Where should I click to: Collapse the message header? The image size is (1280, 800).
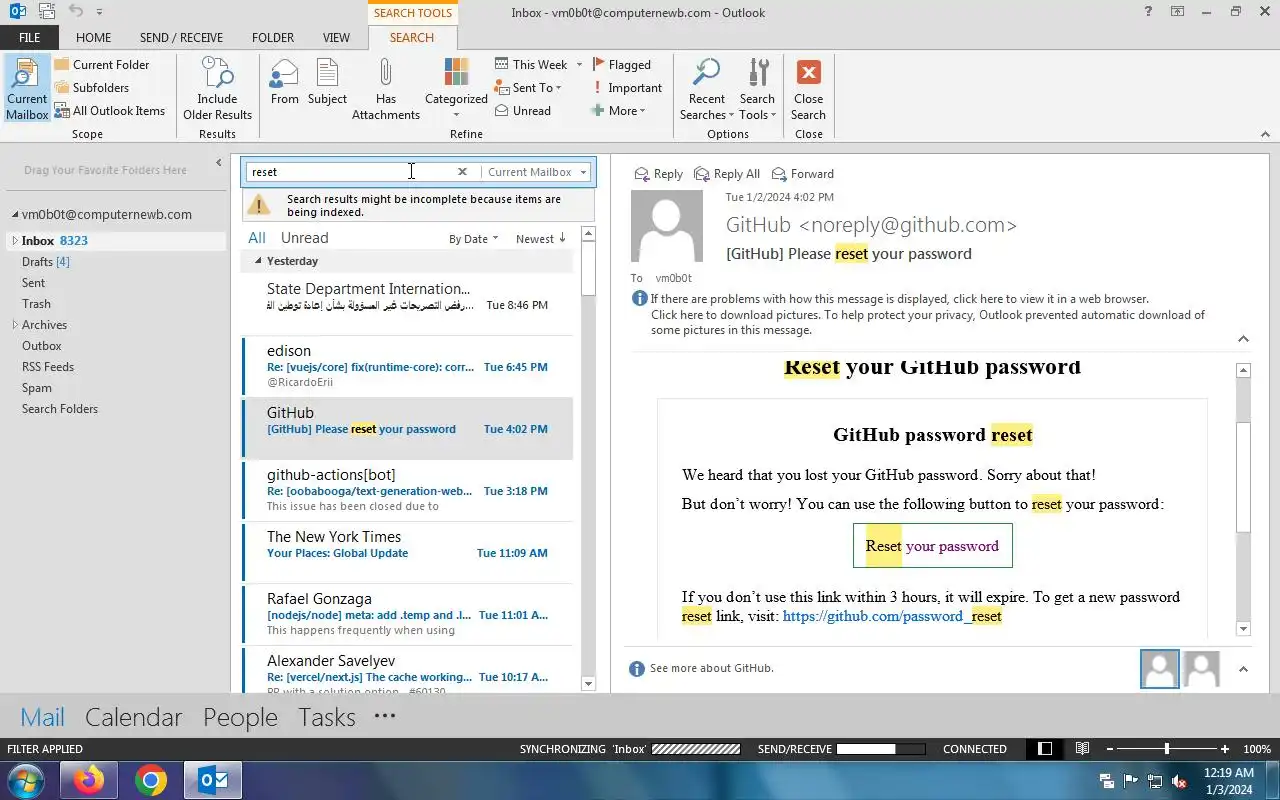coord(1243,339)
